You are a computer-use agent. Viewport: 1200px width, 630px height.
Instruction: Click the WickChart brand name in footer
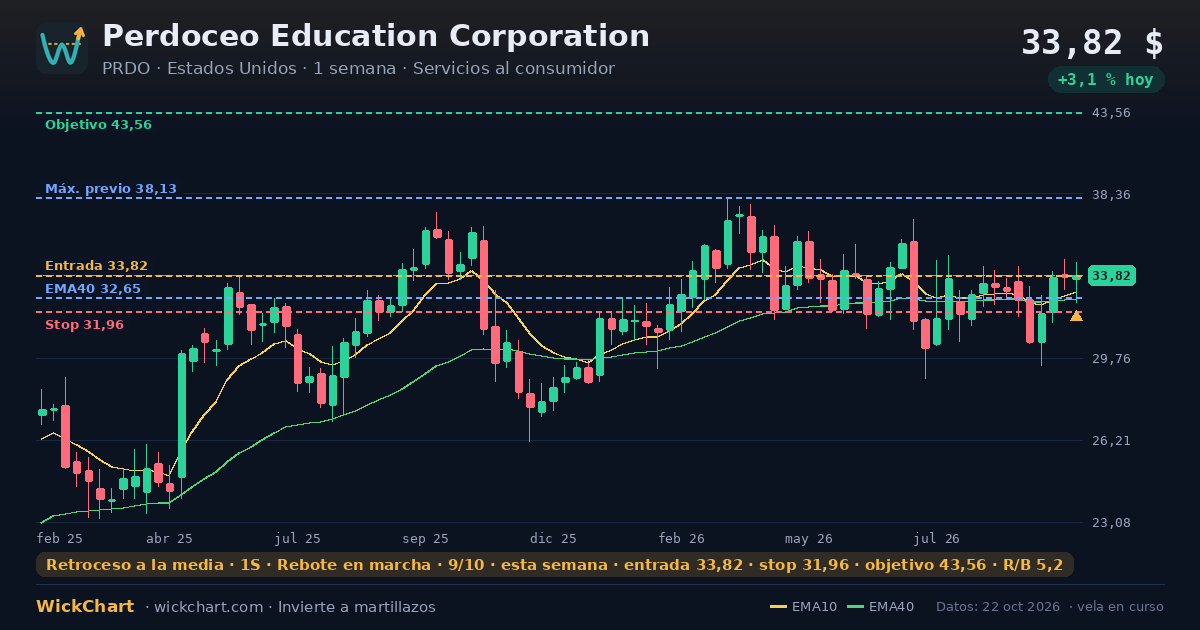coord(85,607)
